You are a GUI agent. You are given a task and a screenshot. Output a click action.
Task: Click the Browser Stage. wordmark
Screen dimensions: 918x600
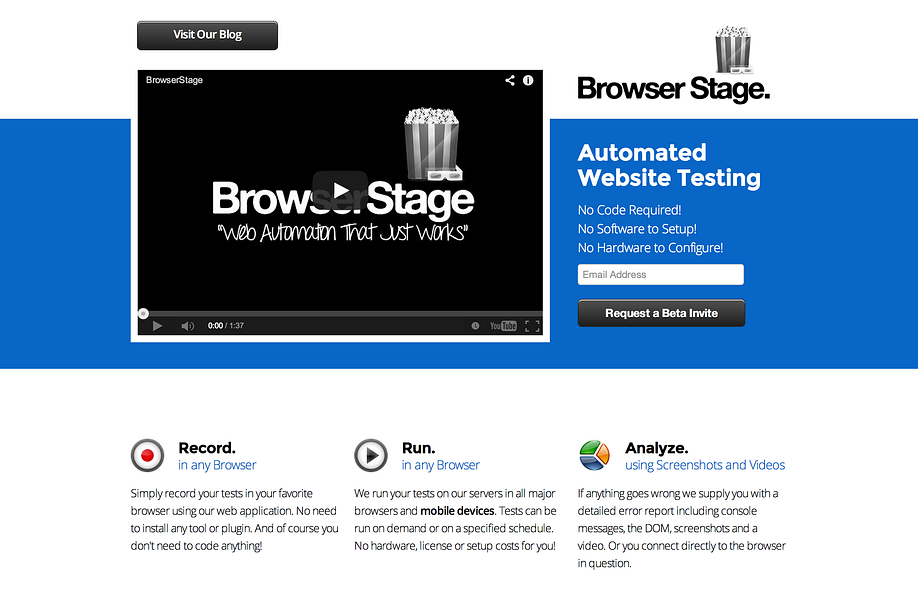pyautogui.click(x=673, y=89)
